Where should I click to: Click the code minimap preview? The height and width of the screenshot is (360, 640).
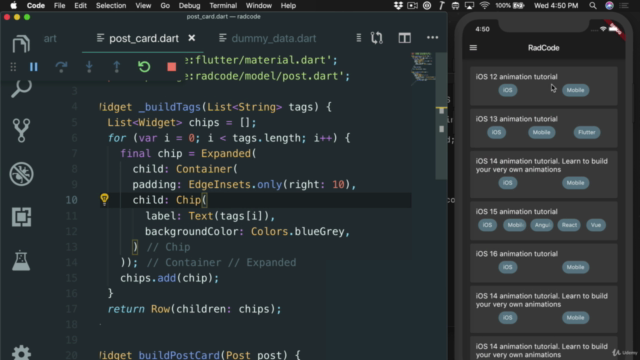(422, 67)
